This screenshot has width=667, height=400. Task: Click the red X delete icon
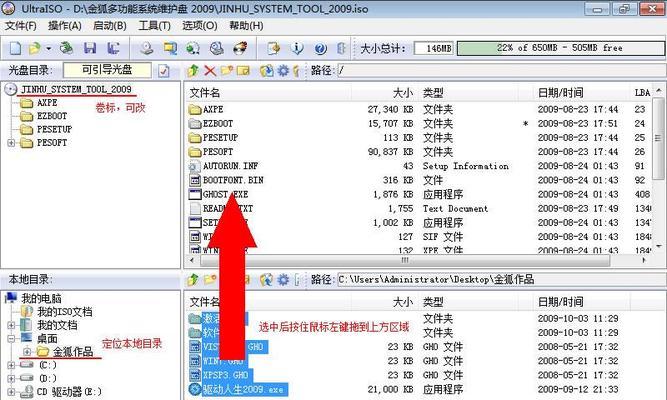[x=210, y=71]
